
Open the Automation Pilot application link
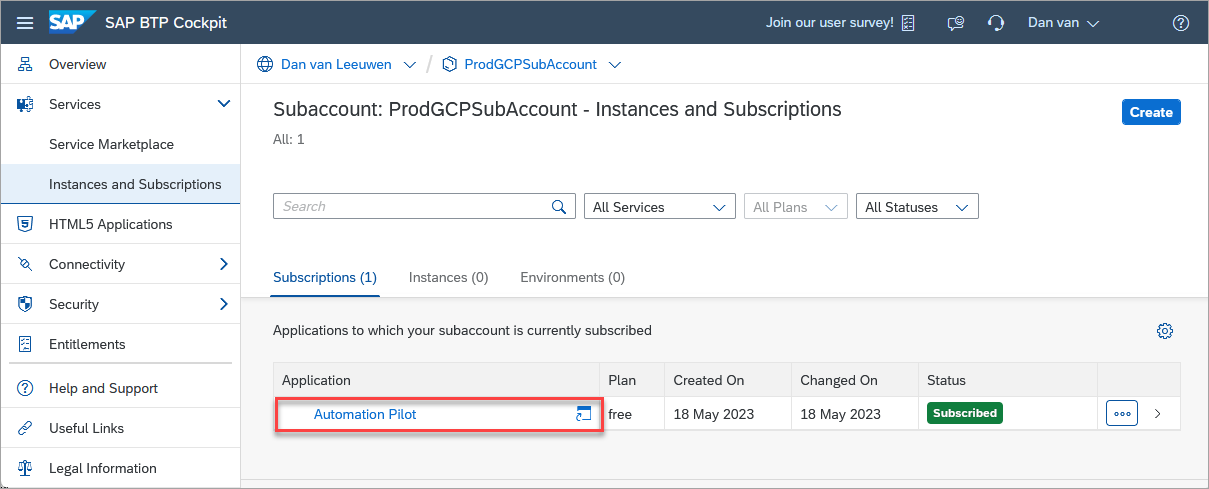coord(365,414)
